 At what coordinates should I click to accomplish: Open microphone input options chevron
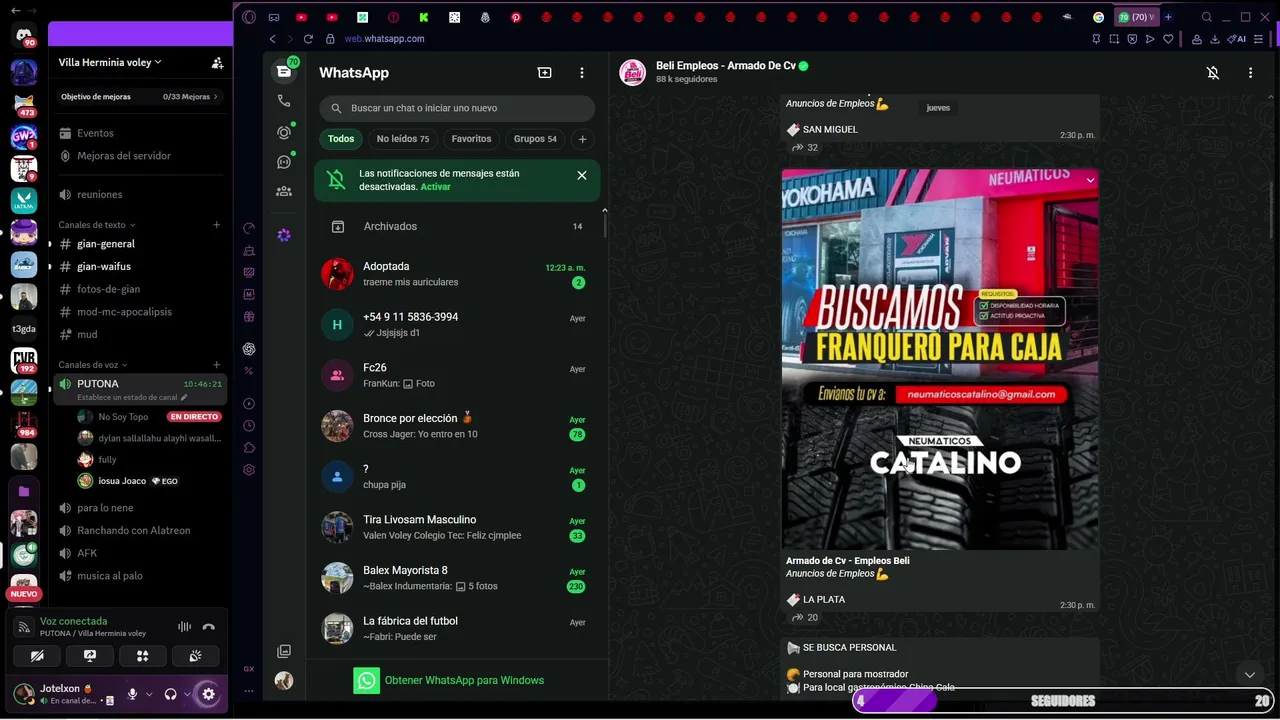(149, 694)
